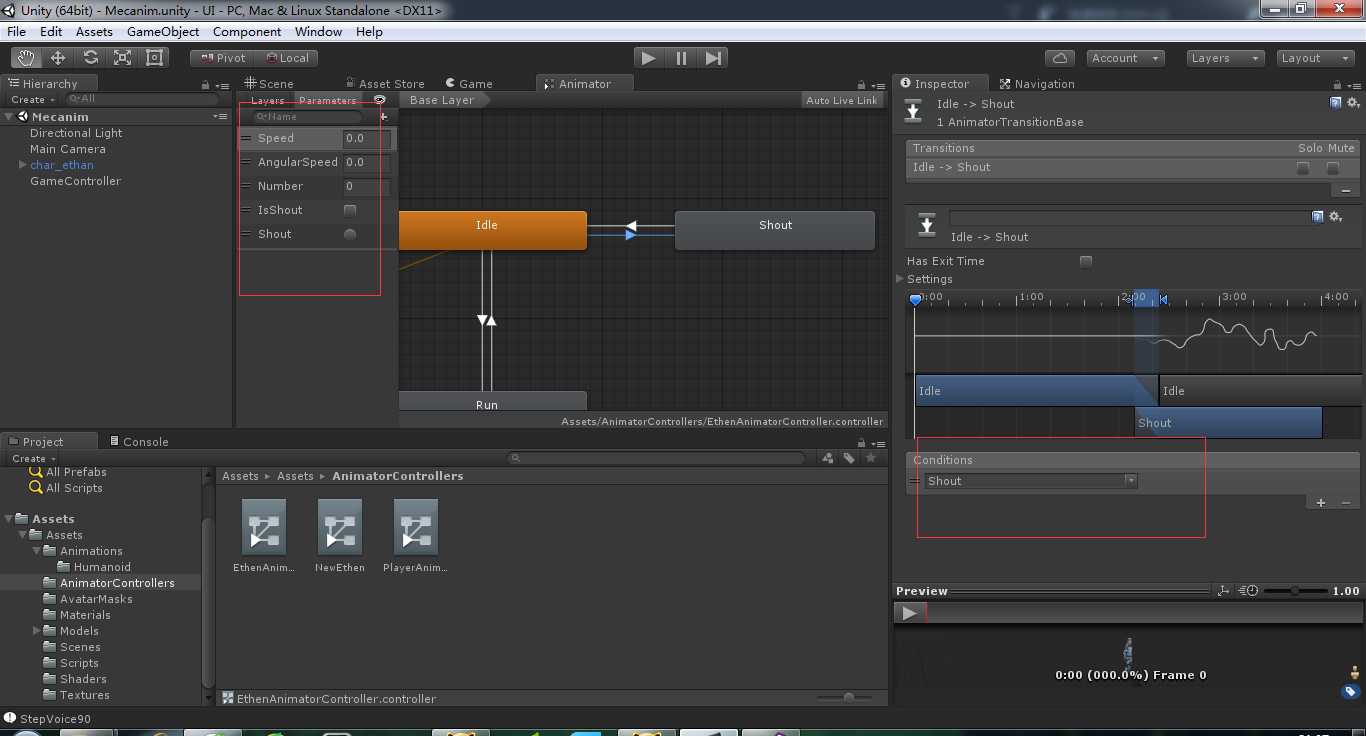Remove transition with minus button
Viewport: 1366px width, 736px height.
[x=1345, y=190]
